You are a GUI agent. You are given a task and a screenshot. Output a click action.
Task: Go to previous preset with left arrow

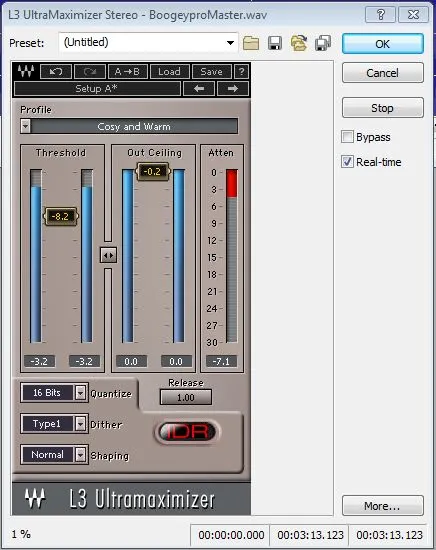click(x=199, y=88)
